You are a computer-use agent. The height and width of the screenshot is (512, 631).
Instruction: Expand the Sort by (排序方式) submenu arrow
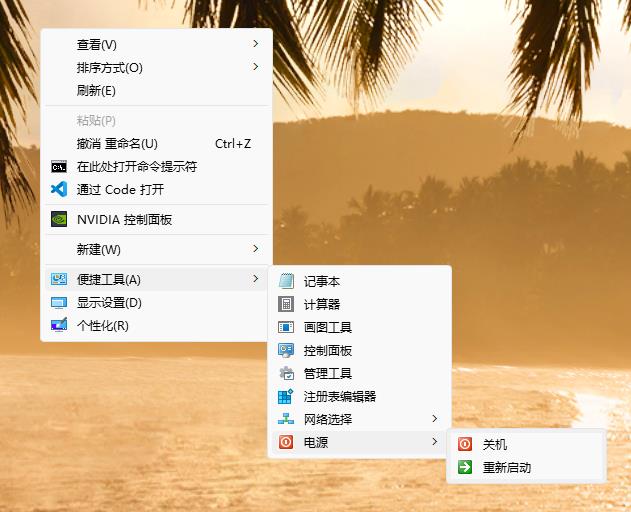[256, 67]
